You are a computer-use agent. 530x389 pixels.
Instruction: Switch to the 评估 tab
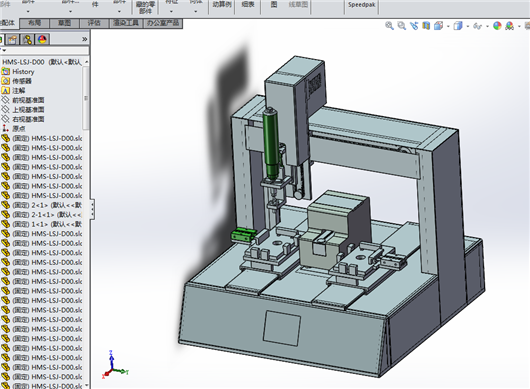click(x=94, y=23)
